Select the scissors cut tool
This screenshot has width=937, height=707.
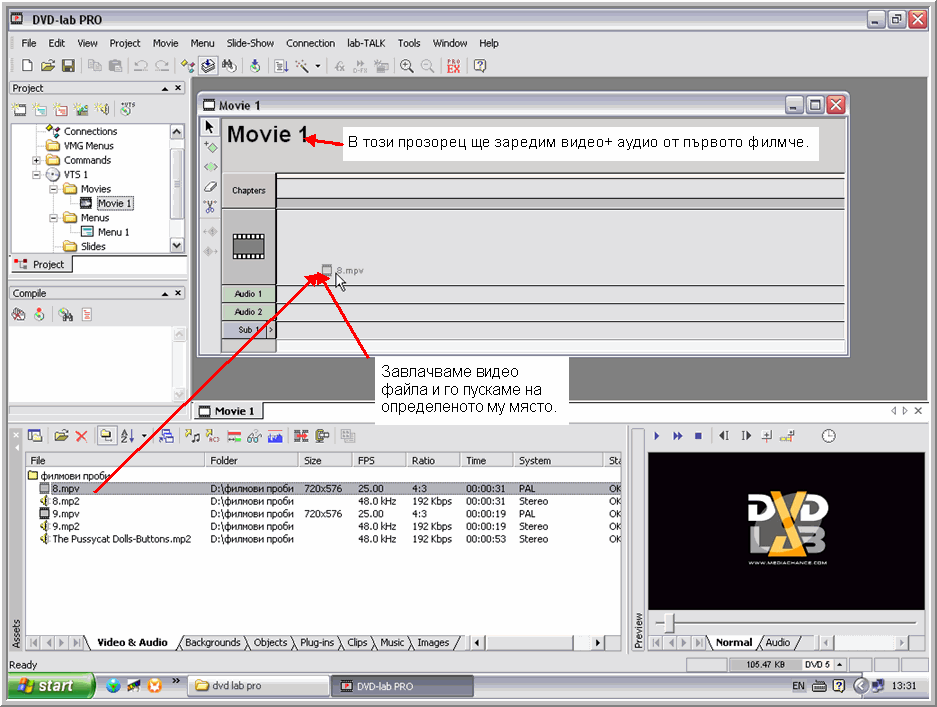point(210,207)
